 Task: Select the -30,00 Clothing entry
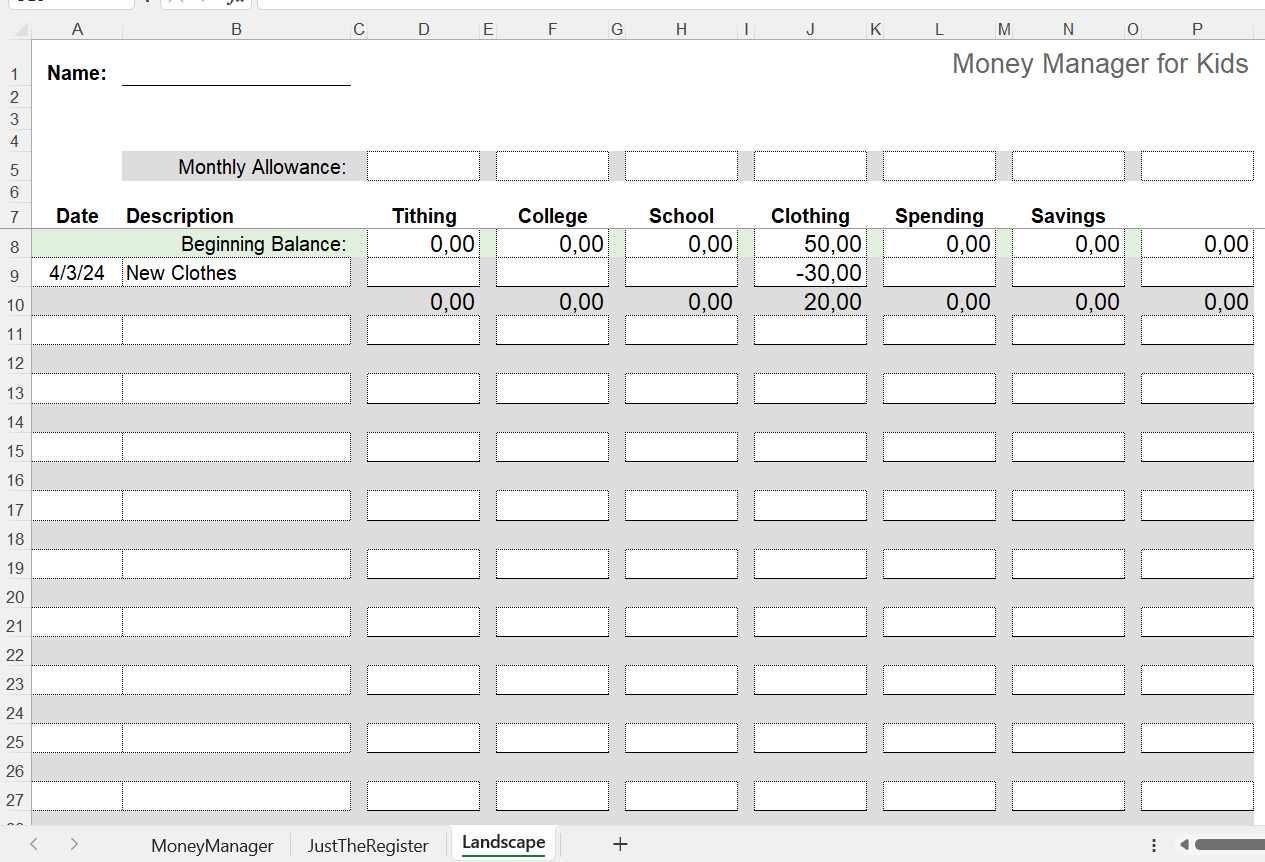pos(810,273)
